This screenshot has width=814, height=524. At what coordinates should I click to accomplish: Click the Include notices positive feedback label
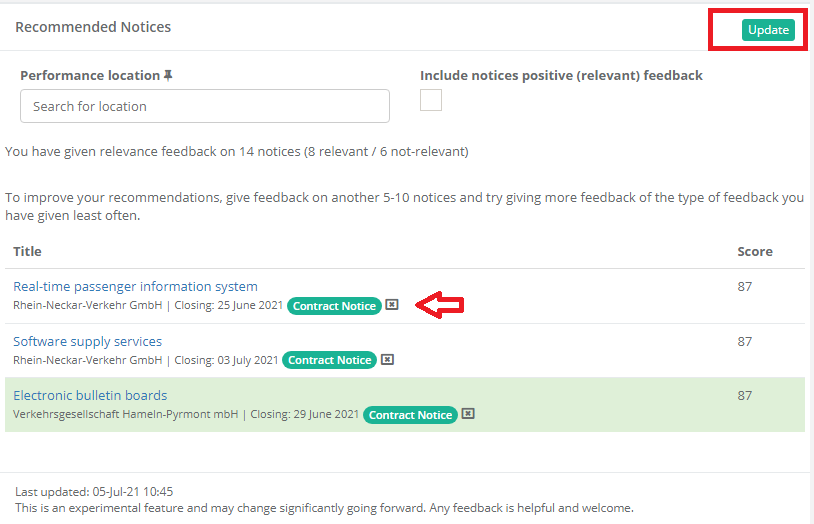(x=561, y=76)
